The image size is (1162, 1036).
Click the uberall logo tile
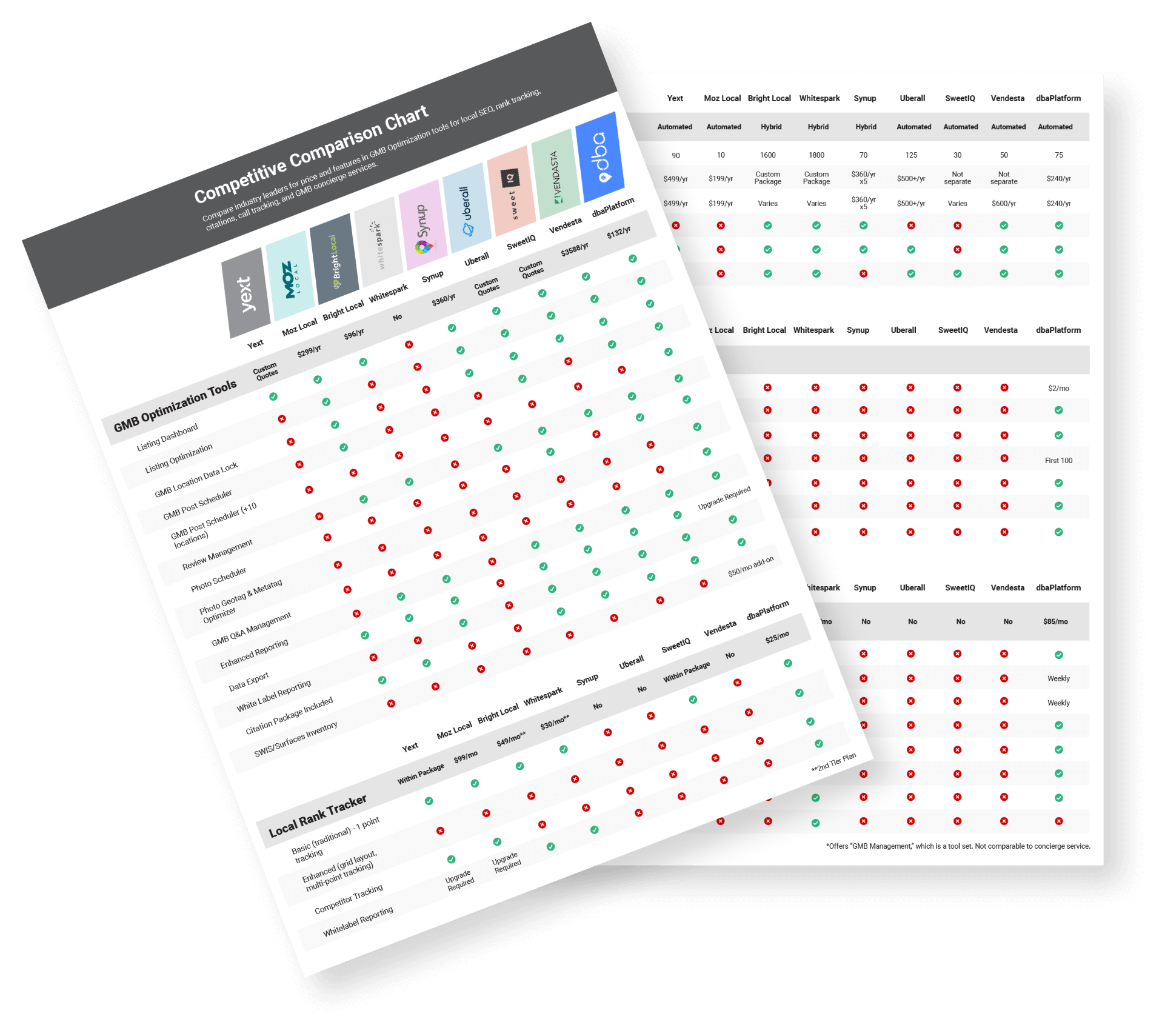[x=467, y=208]
